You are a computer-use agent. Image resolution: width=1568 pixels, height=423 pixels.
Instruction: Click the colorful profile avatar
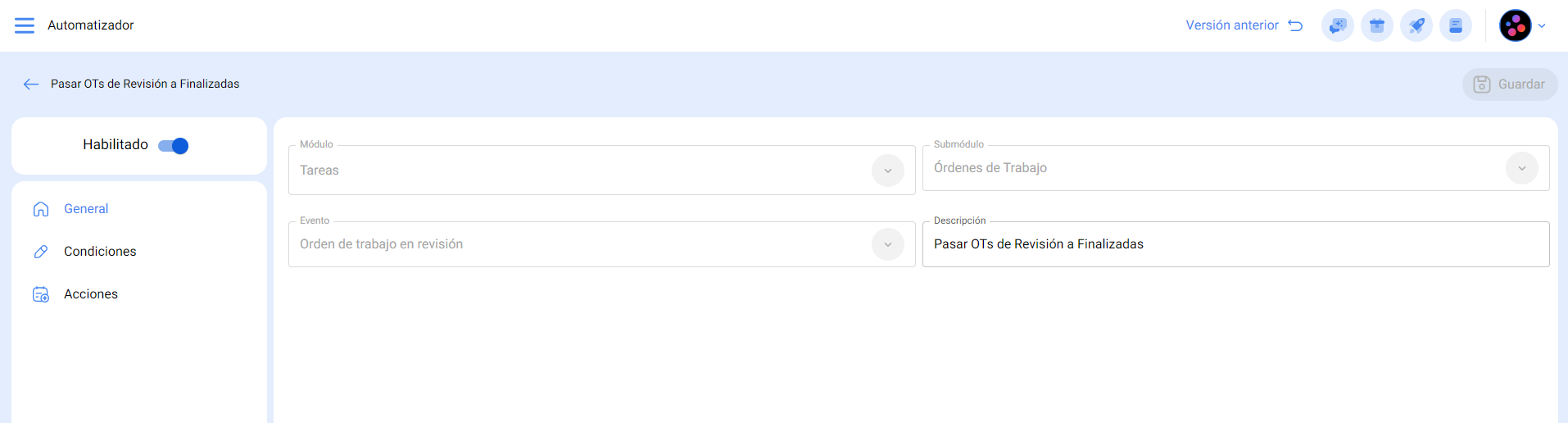1515,25
